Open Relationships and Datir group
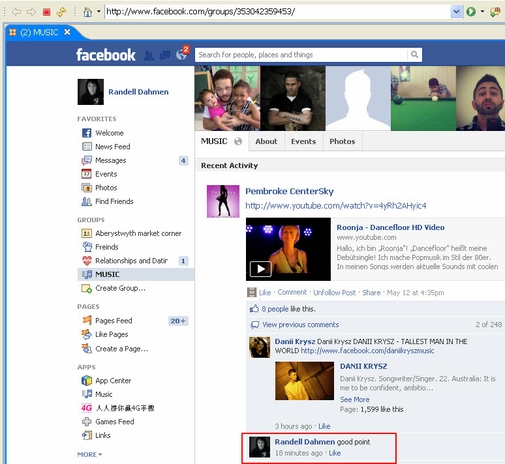 pos(131,261)
